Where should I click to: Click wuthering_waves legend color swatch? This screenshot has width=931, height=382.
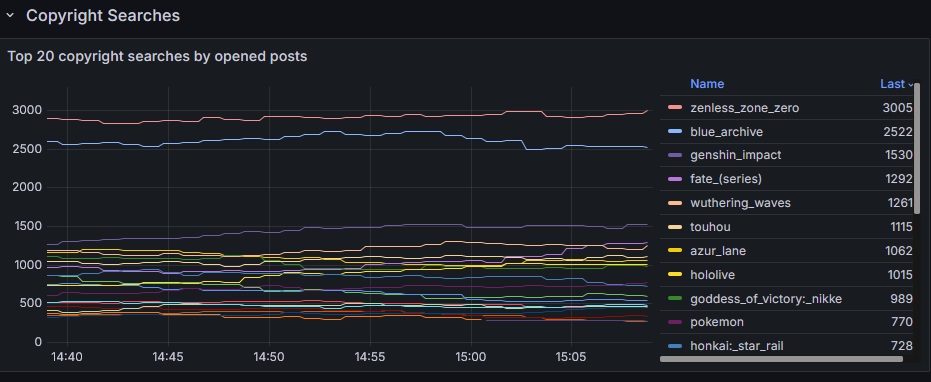click(x=674, y=203)
